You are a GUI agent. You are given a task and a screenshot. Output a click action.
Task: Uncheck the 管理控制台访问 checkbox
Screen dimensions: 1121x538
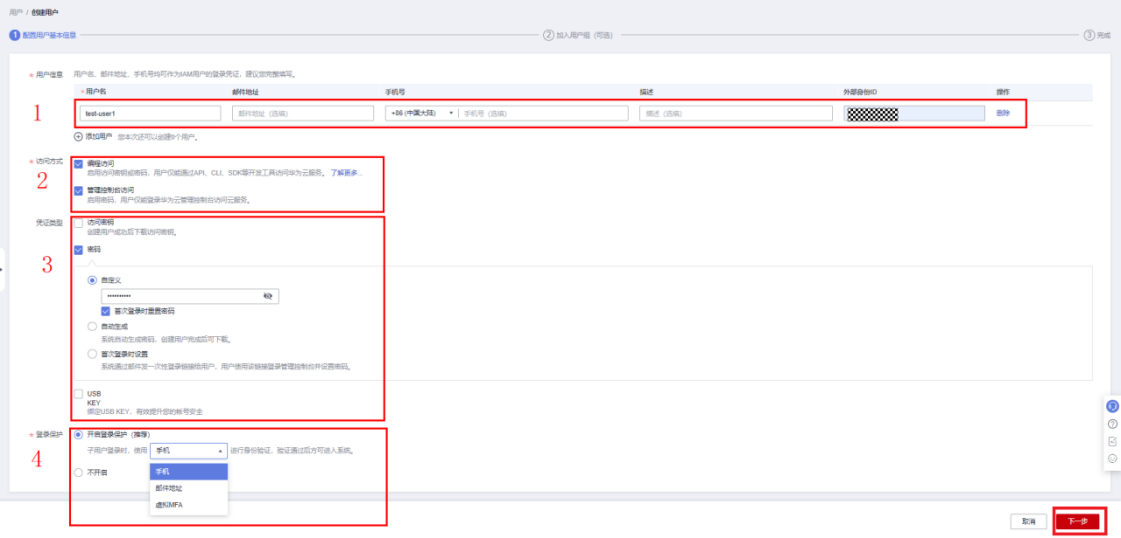pos(79,191)
